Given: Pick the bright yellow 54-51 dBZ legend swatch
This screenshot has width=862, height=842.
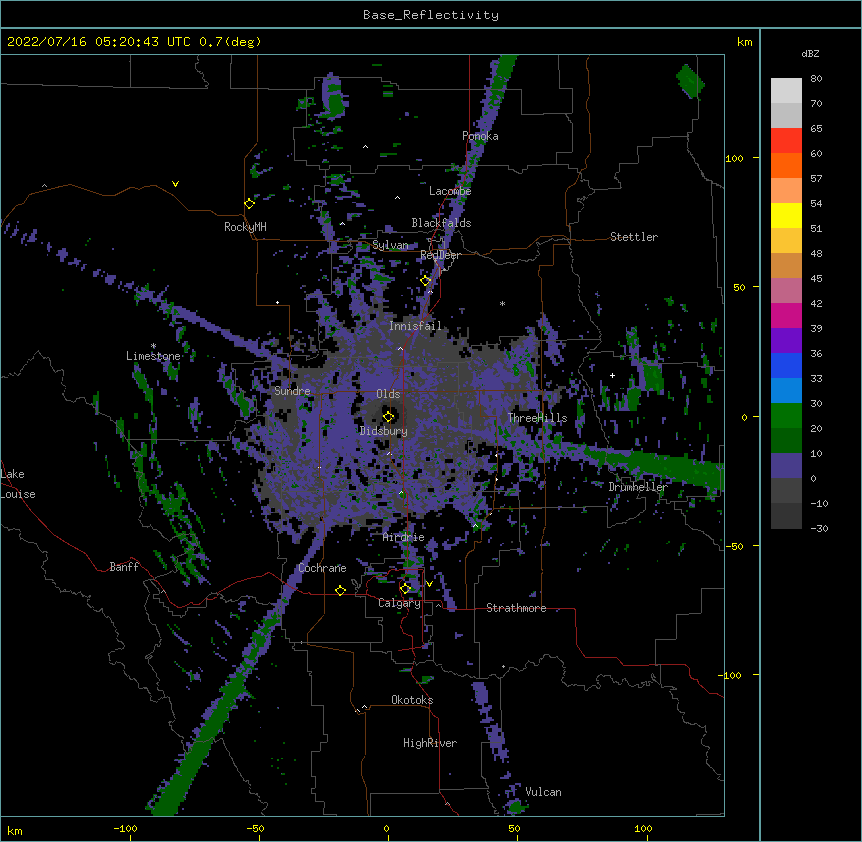Looking at the screenshot, I should click(x=786, y=215).
